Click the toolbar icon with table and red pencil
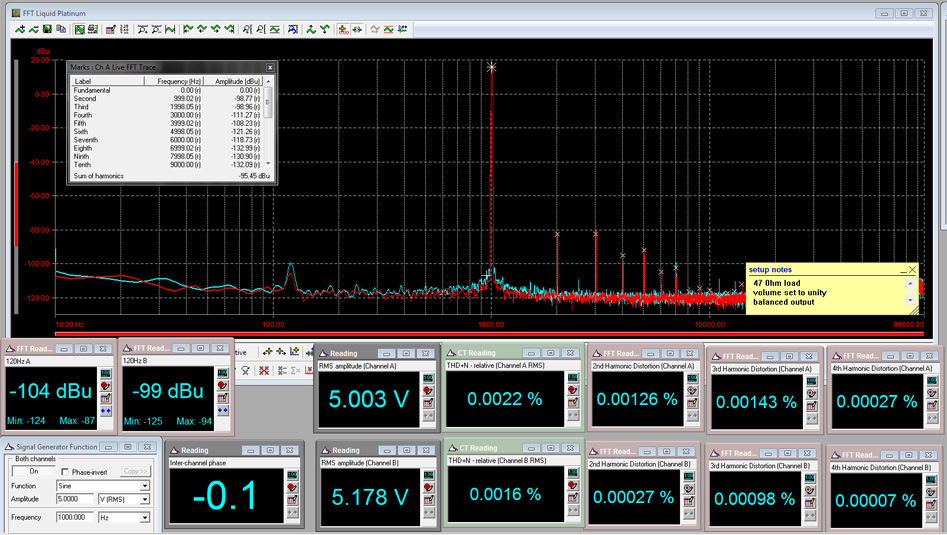This screenshot has height=535, width=947. [x=111, y=29]
